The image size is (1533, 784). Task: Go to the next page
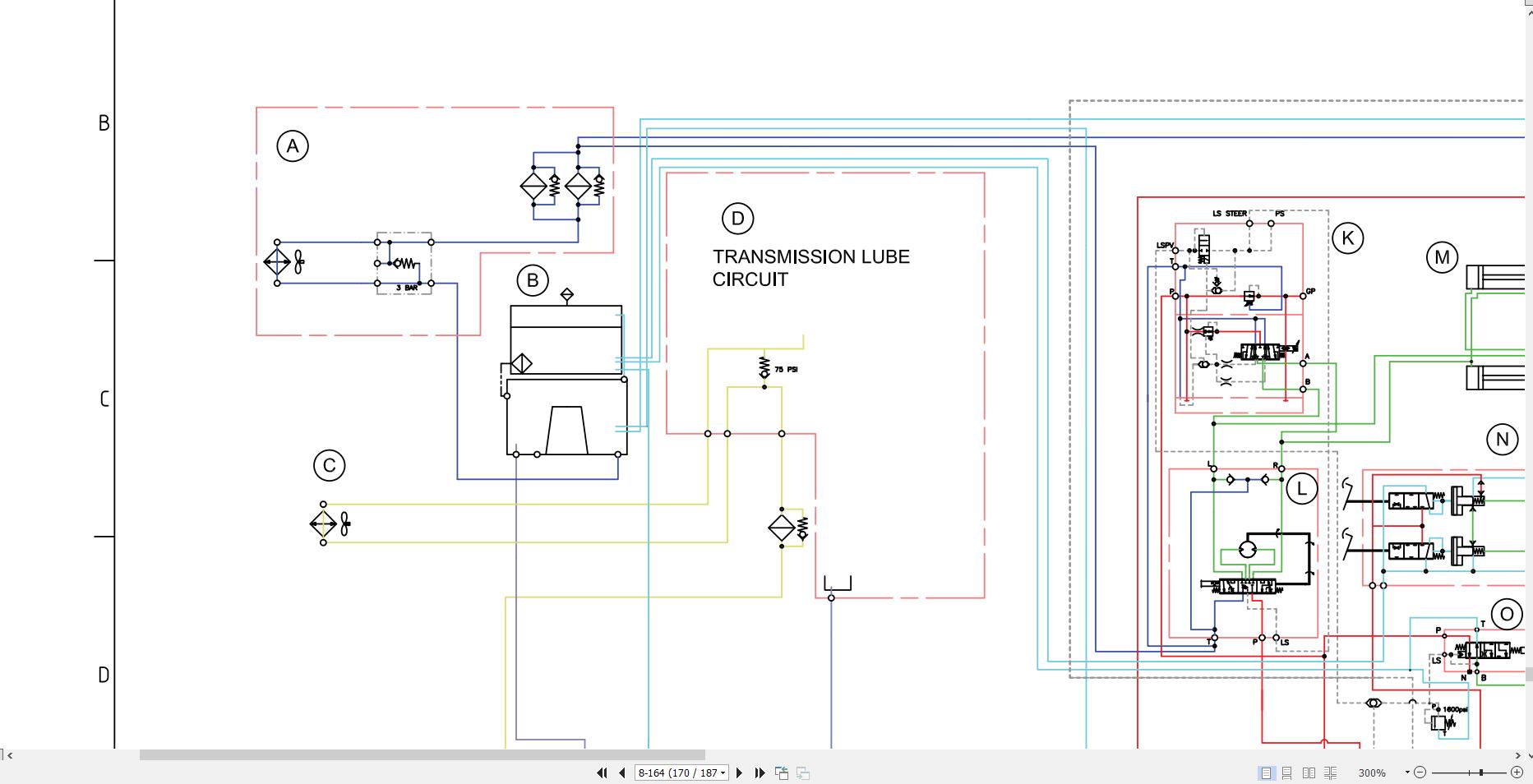tap(739, 772)
